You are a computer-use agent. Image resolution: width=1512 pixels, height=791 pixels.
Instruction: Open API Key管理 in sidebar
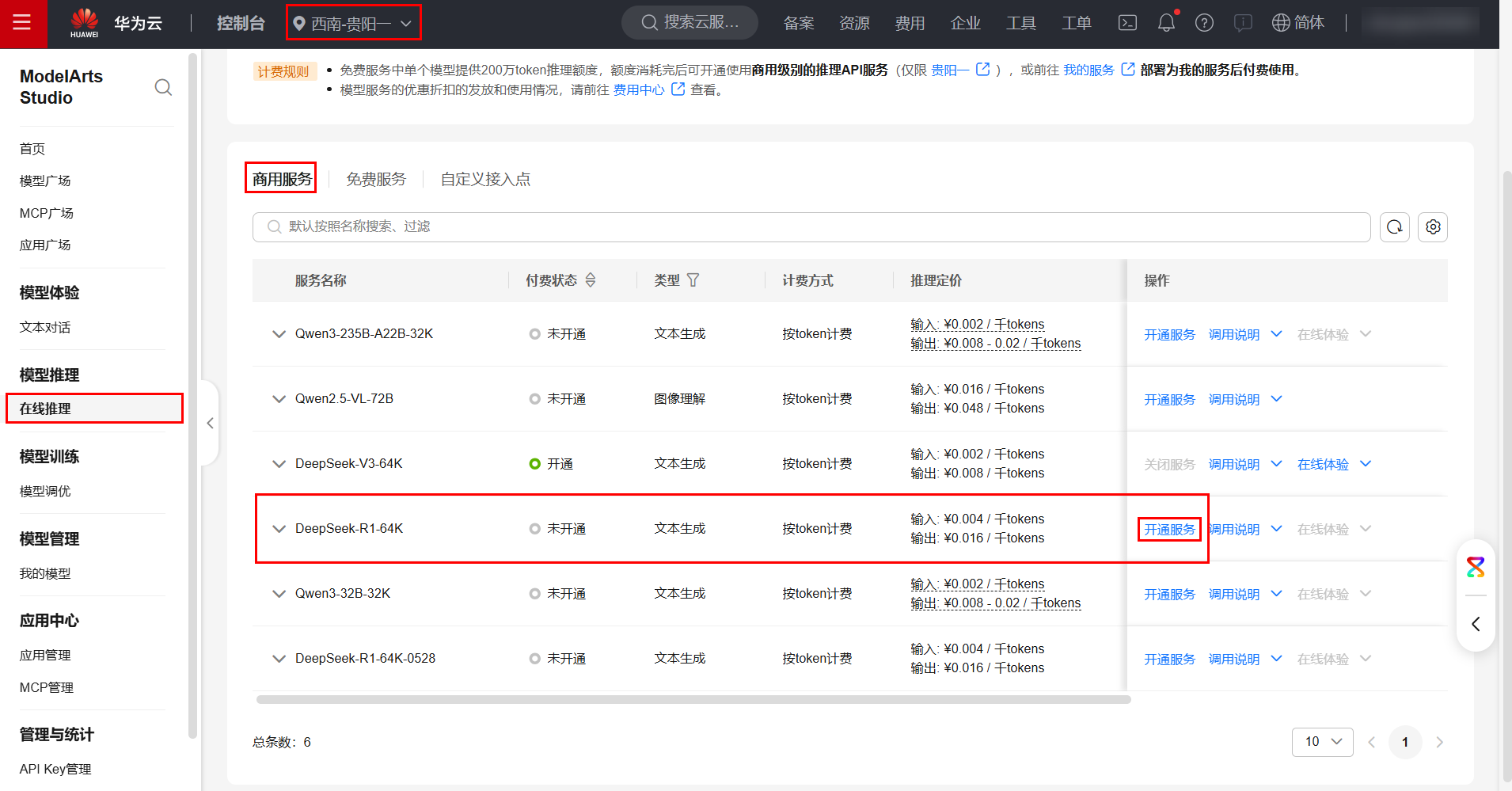[55, 769]
